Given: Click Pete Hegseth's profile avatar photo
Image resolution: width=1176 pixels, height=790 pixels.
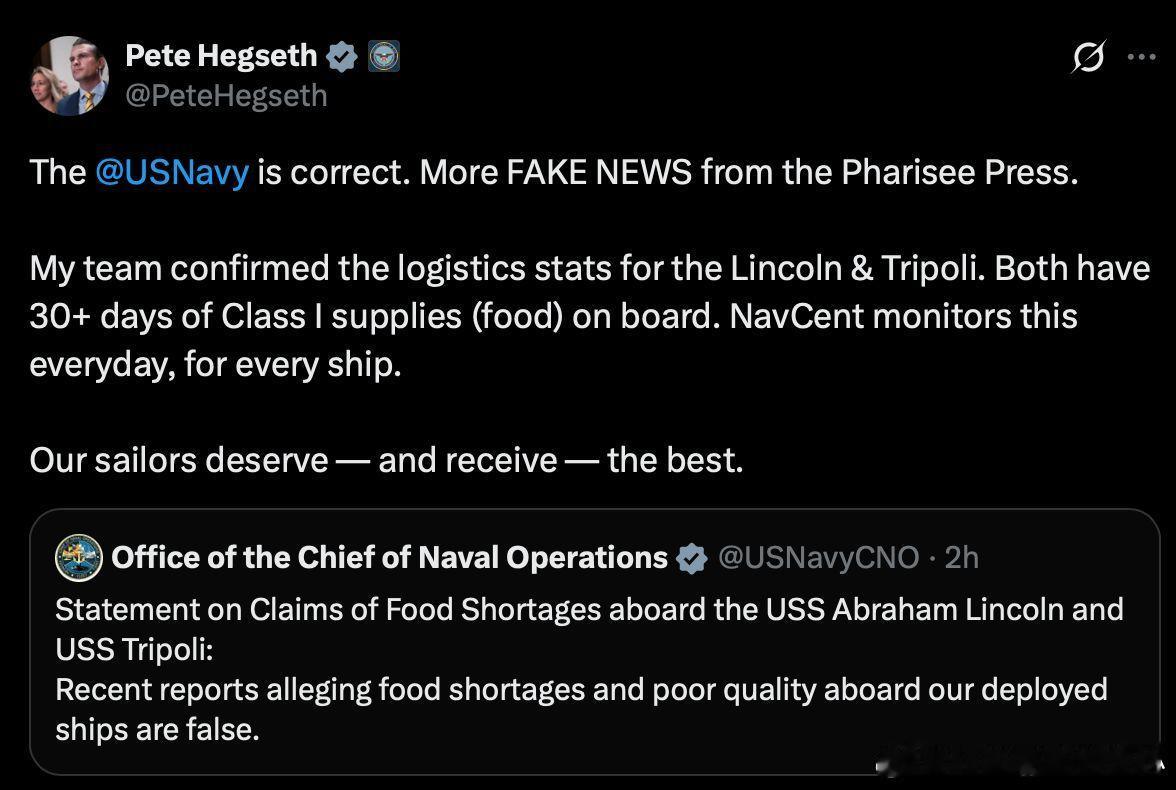Looking at the screenshot, I should pos(69,76).
